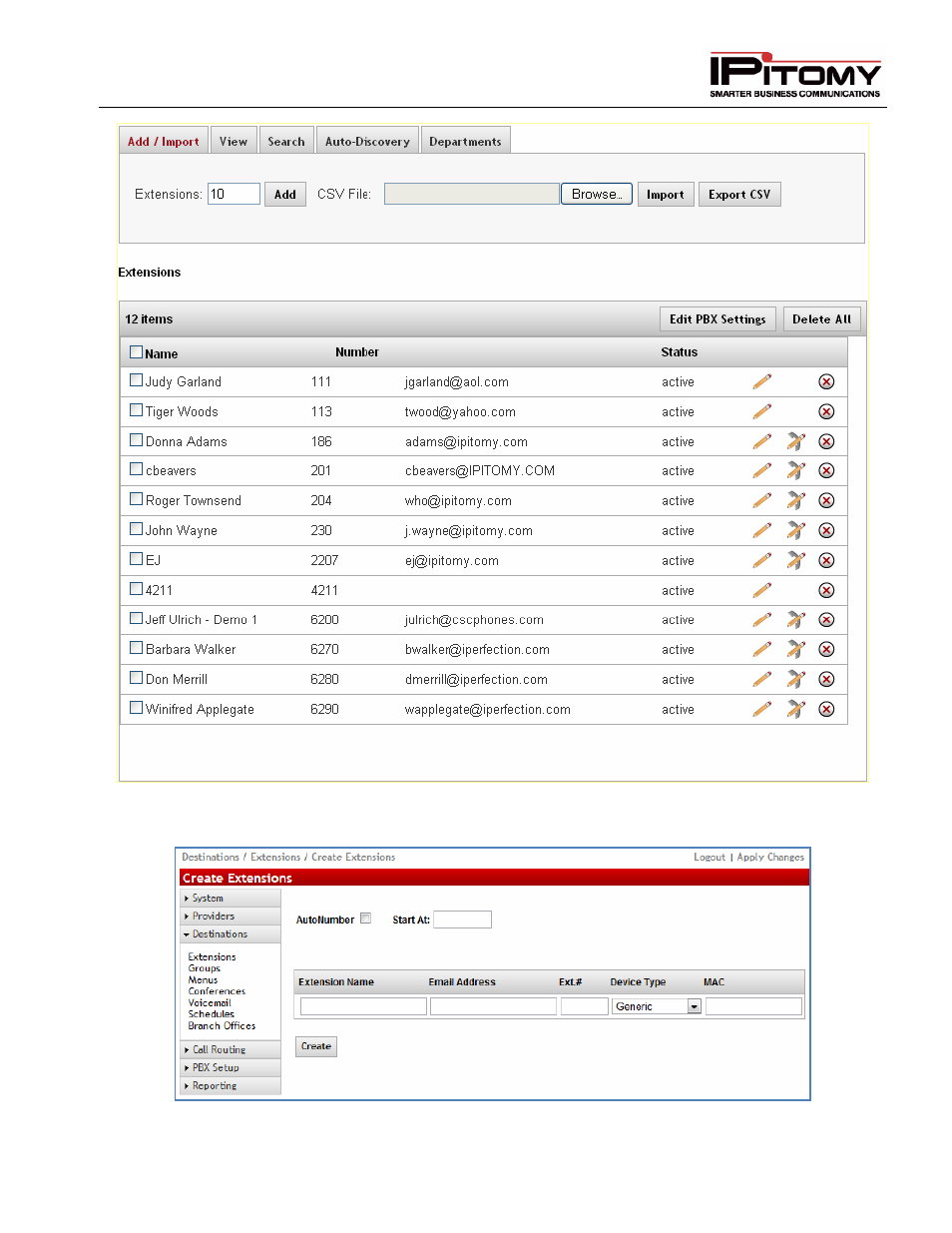Click the Browse button for CSV file
This screenshot has width=952, height=1233.
click(597, 195)
